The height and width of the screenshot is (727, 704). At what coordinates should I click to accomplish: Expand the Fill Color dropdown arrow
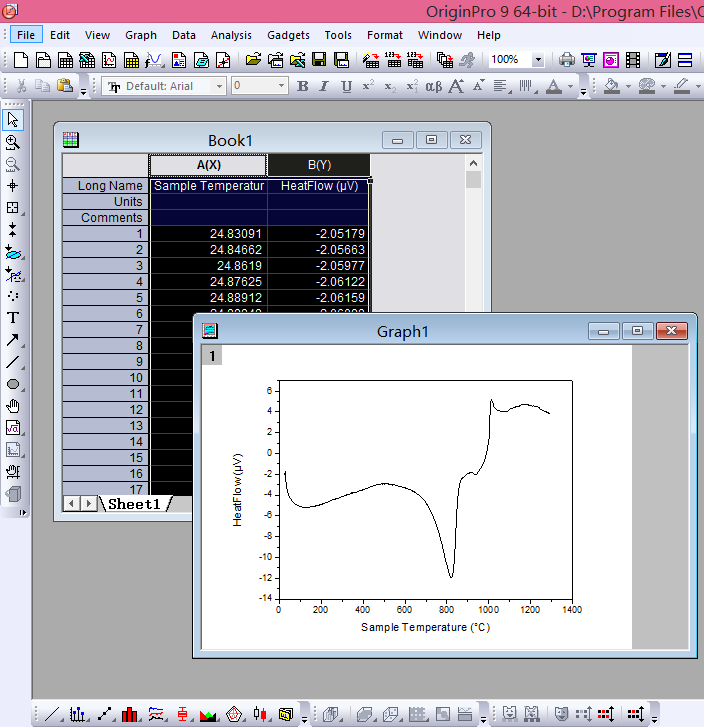click(x=628, y=86)
